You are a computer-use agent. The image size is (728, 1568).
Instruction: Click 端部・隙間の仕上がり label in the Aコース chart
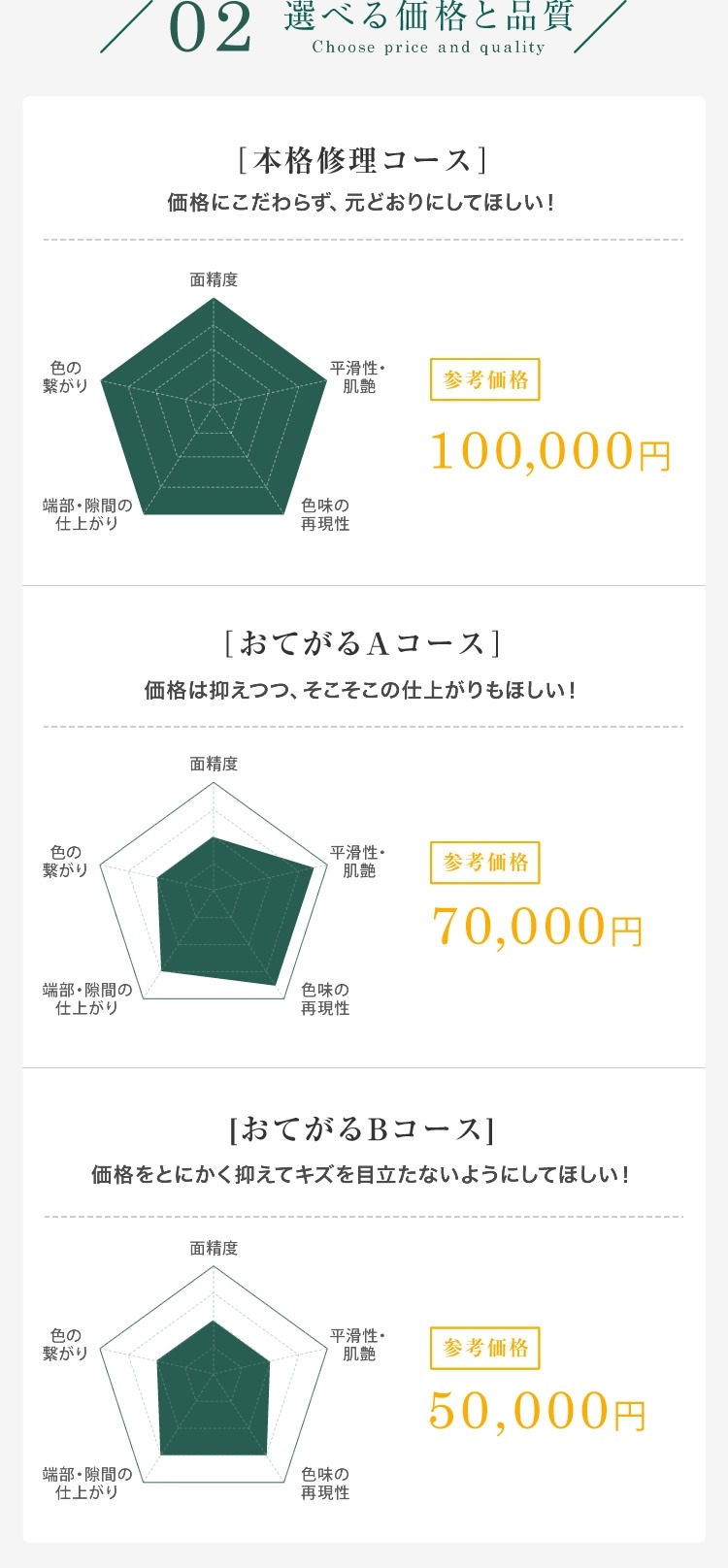click(87, 998)
